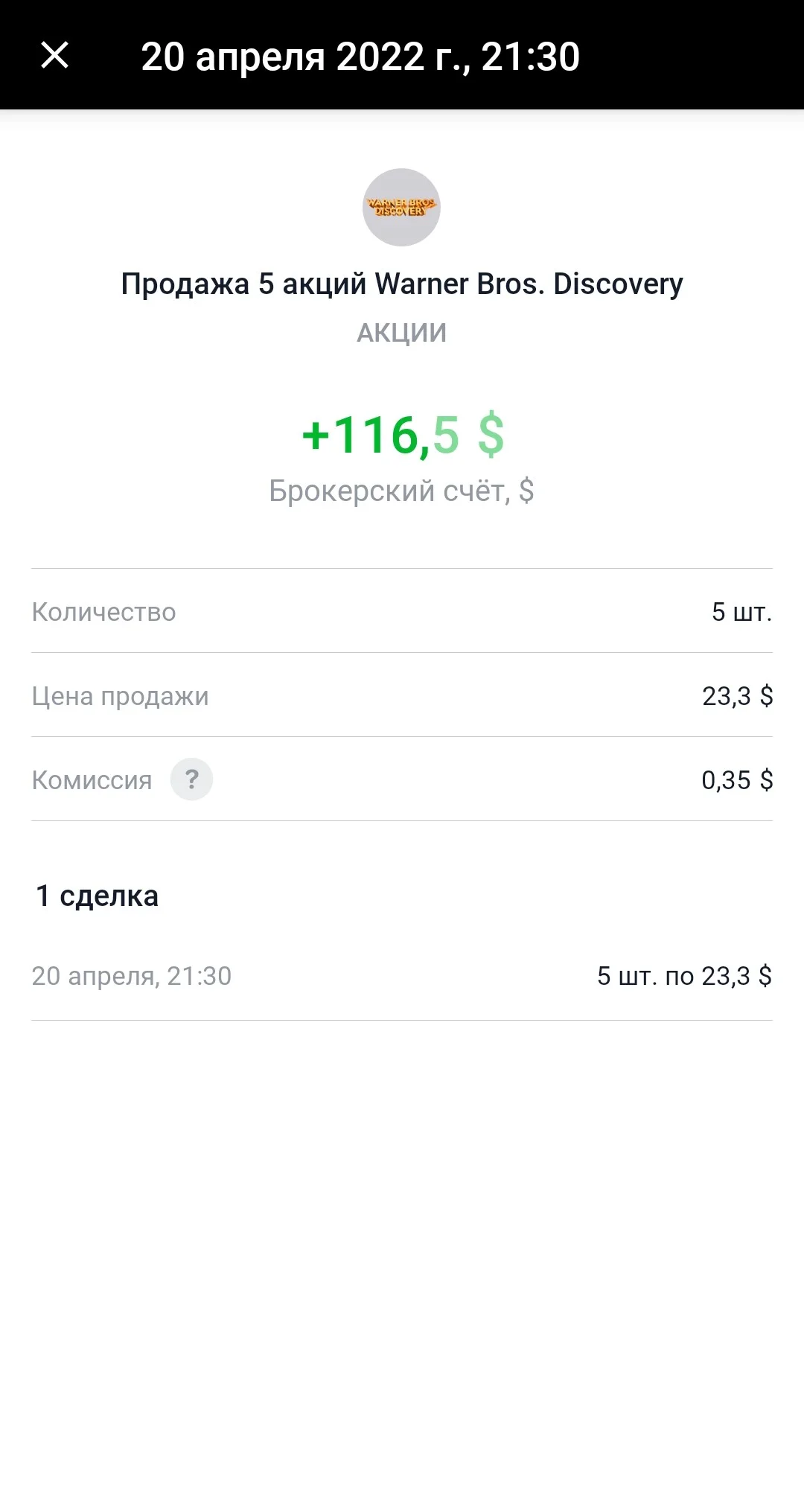804x1512 pixels.
Task: Tap the 1 сделка section heading
Action: tap(97, 896)
